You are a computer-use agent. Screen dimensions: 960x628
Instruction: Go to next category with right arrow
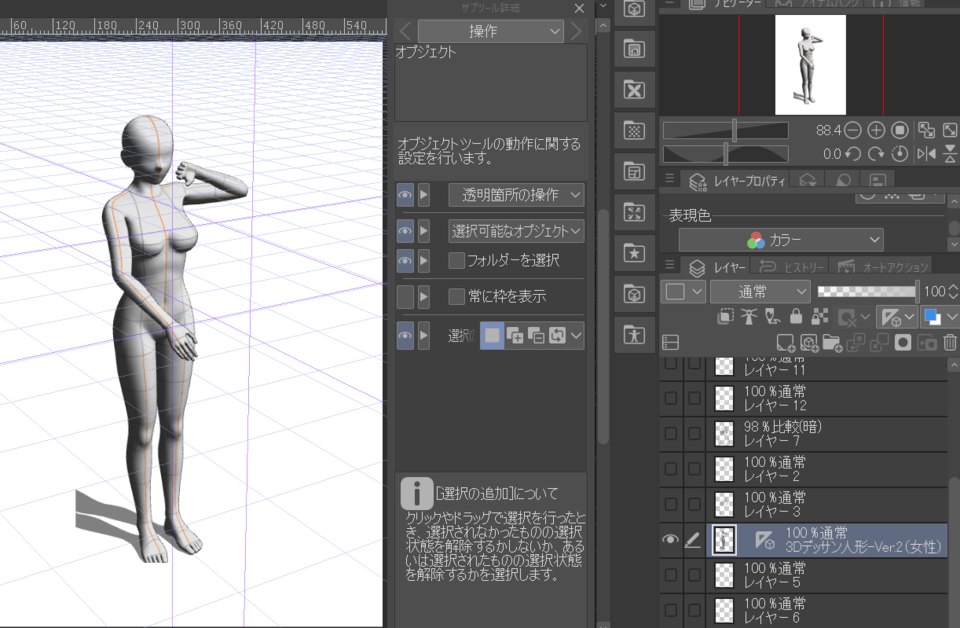[x=576, y=31]
